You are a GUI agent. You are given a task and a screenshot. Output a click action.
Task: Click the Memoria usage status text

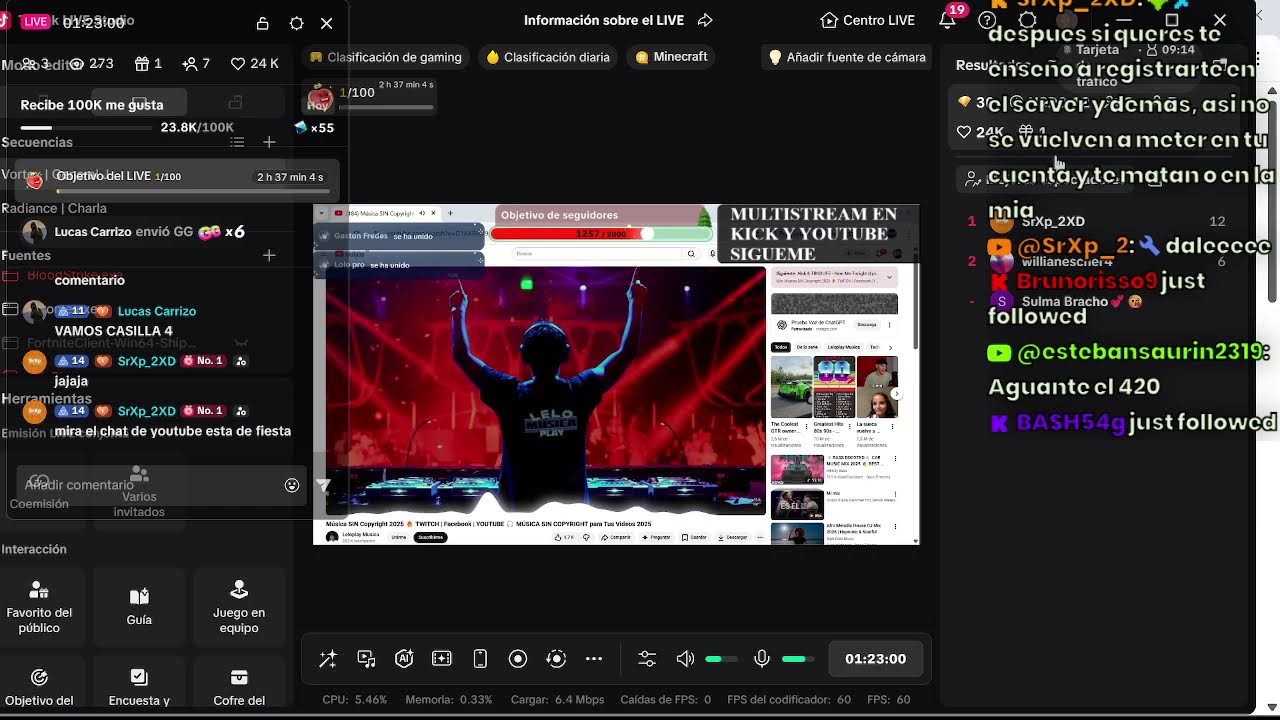pyautogui.click(x=448, y=700)
